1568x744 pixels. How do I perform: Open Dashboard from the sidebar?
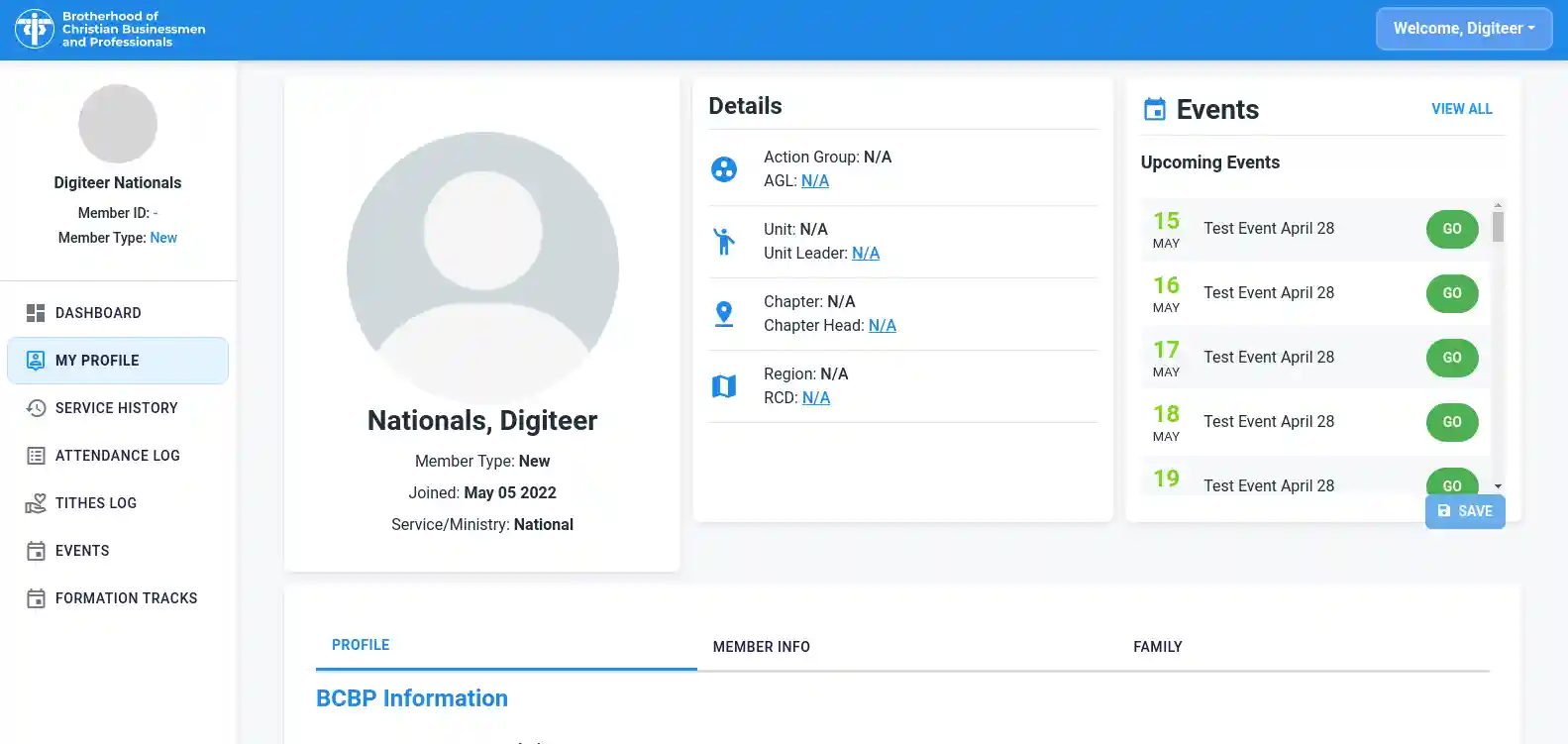pyautogui.click(x=118, y=313)
